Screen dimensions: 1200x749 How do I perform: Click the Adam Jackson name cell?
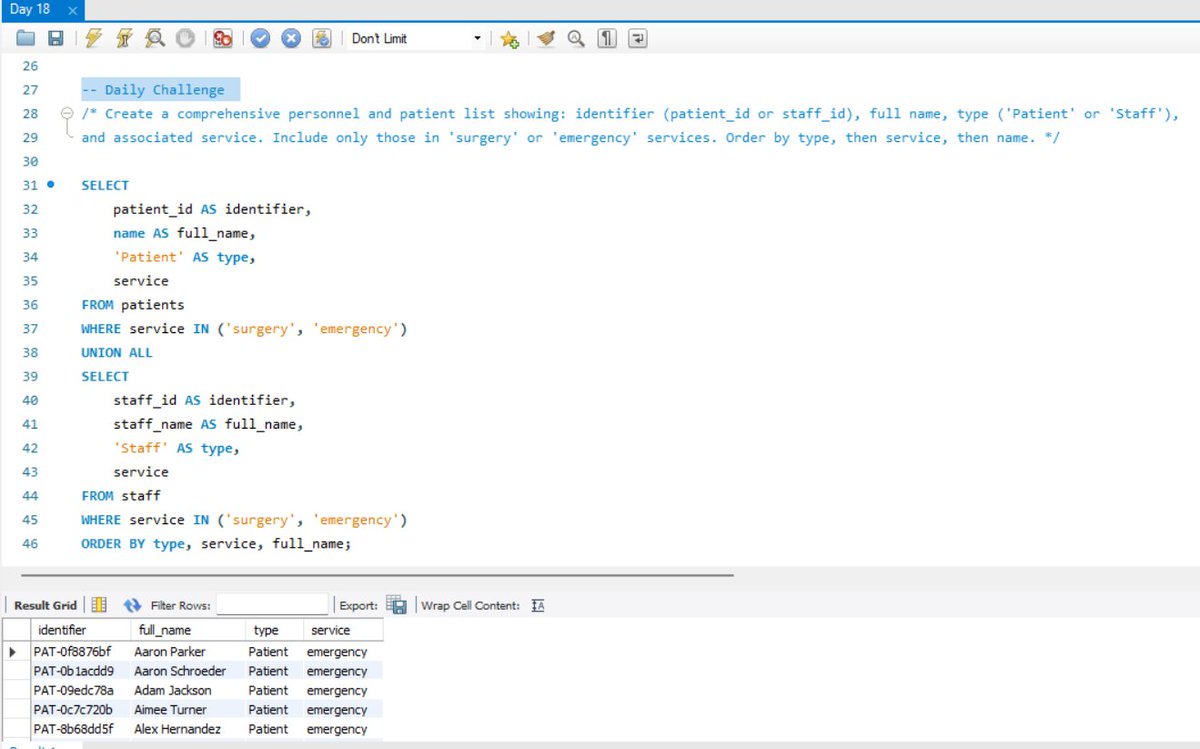(x=187, y=690)
